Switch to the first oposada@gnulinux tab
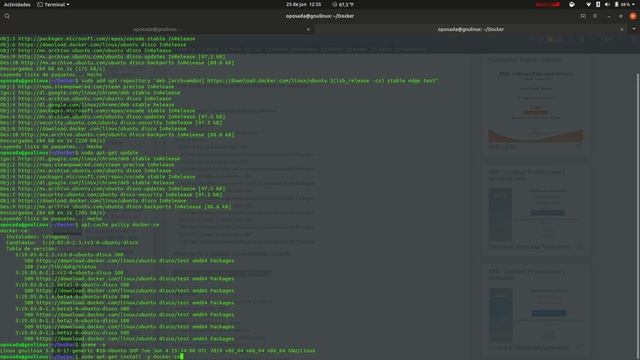The height and width of the screenshot is (360, 640). point(157,29)
